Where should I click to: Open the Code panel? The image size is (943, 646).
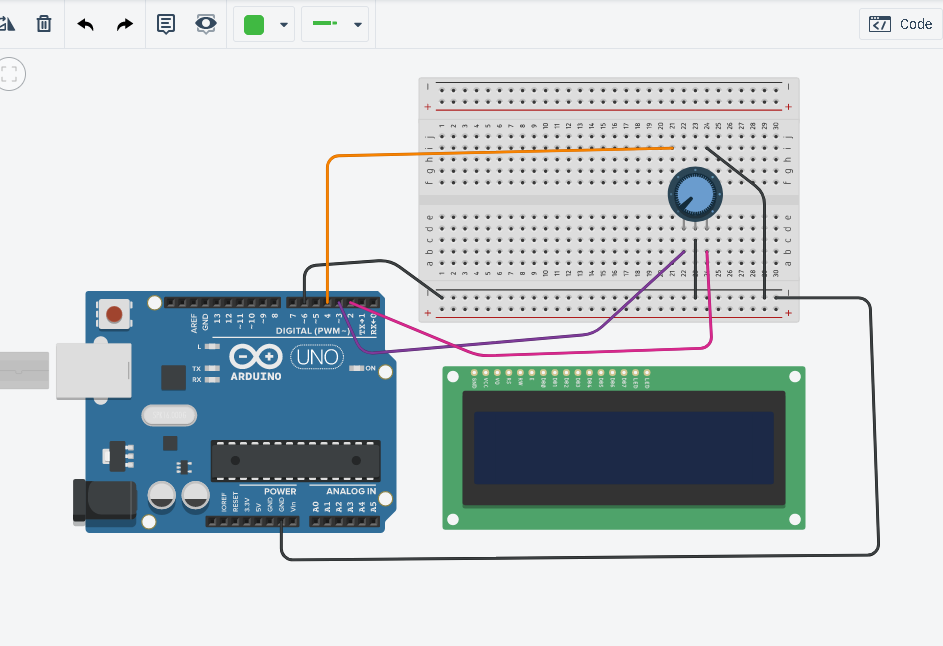pyautogui.click(x=901, y=23)
